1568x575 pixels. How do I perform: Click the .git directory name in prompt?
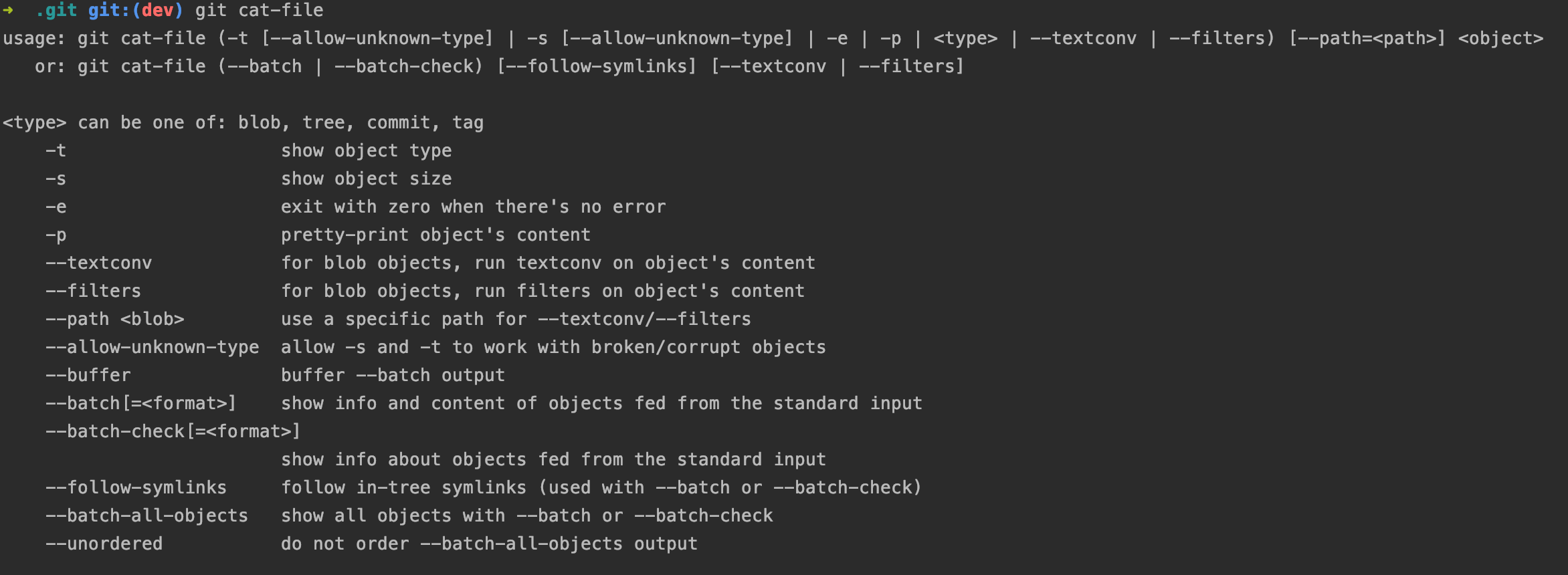(56, 11)
